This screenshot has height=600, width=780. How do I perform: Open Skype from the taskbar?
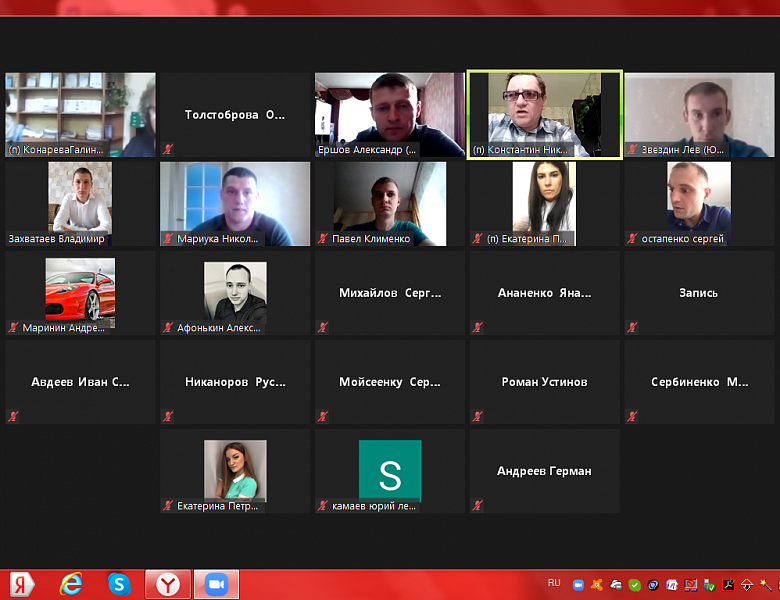pyautogui.click(x=119, y=584)
